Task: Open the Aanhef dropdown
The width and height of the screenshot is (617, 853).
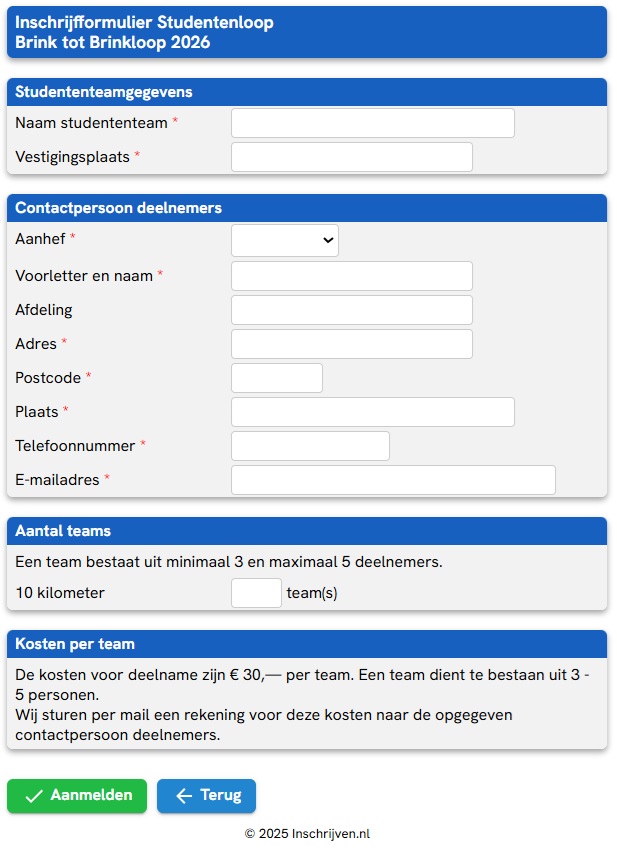Action: point(285,241)
